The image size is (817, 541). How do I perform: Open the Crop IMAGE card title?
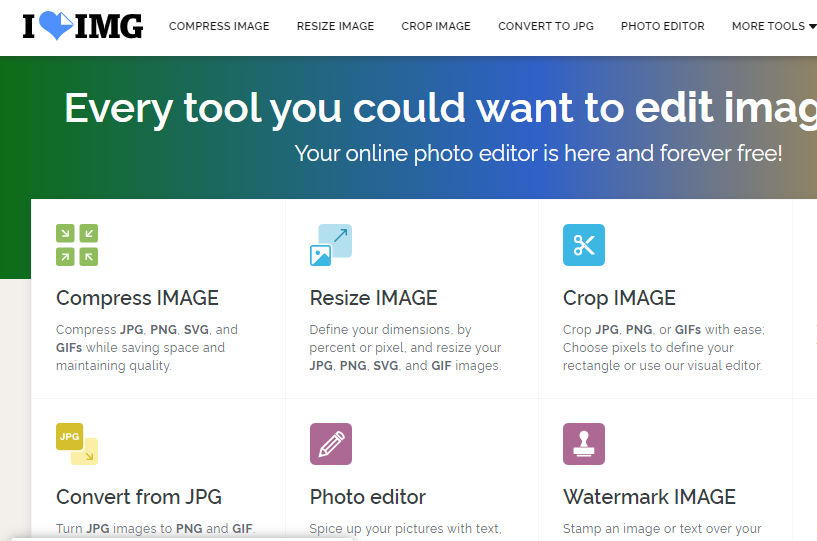(619, 298)
